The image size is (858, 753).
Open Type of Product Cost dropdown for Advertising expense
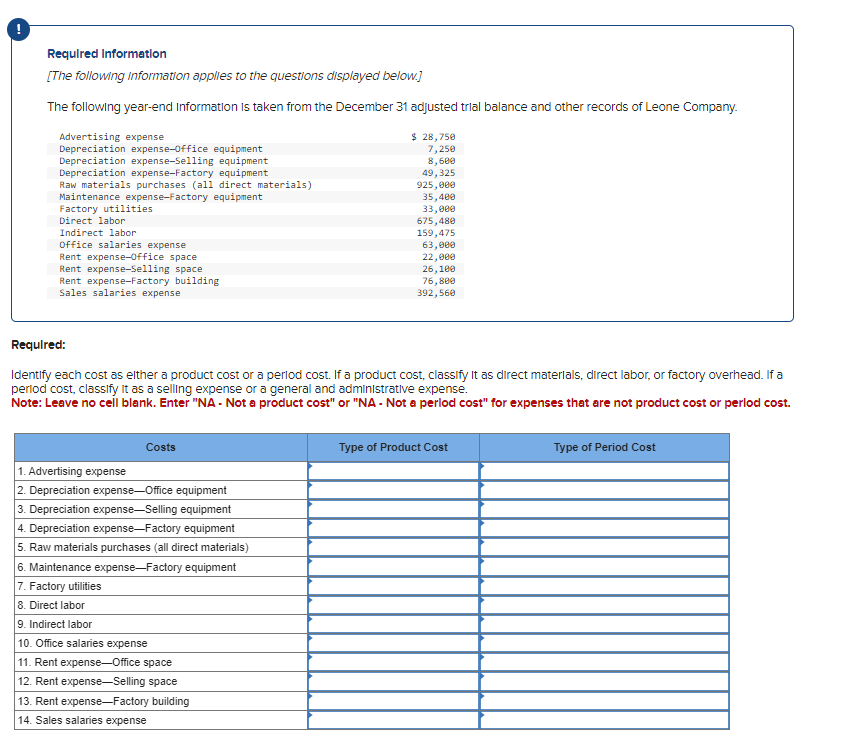[x=393, y=471]
